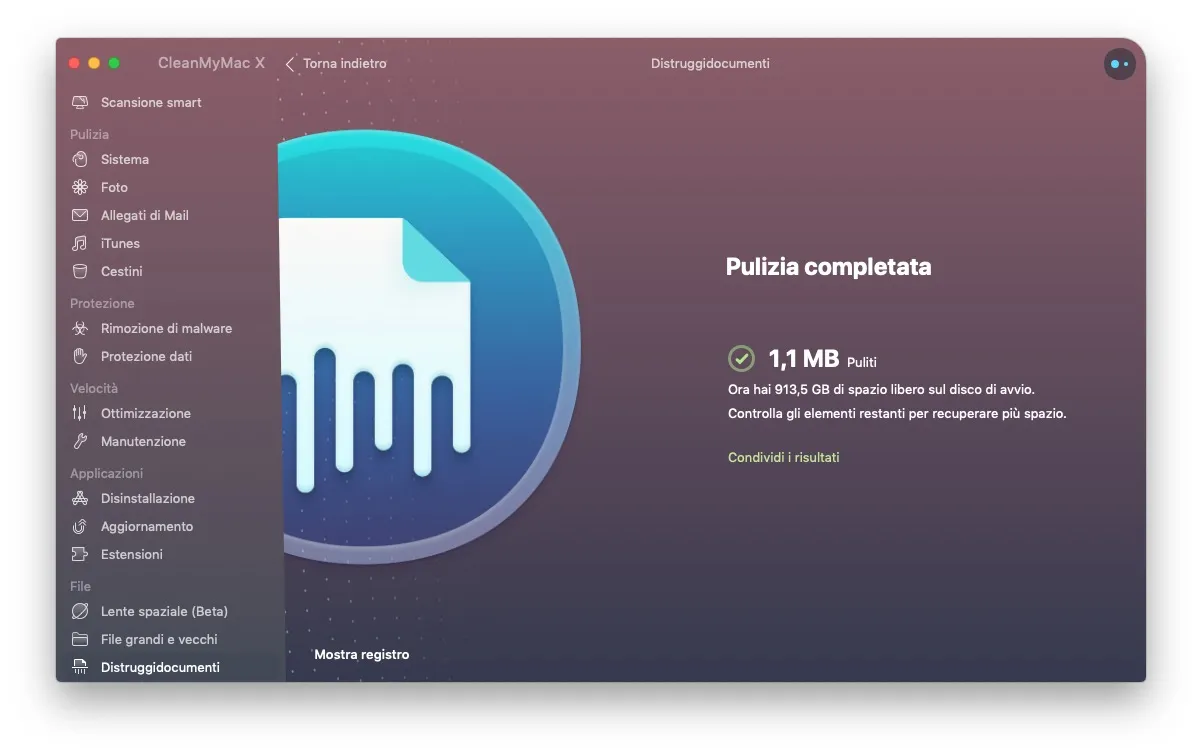Click the Torna indietro back chevron
This screenshot has width=1202, height=756.
[x=289, y=63]
